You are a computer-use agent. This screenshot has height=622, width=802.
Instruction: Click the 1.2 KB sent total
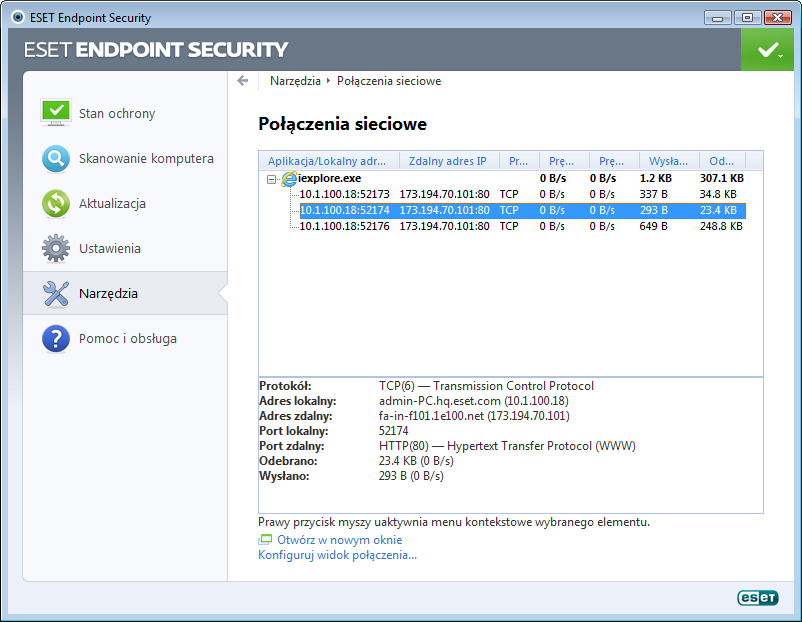click(x=656, y=179)
